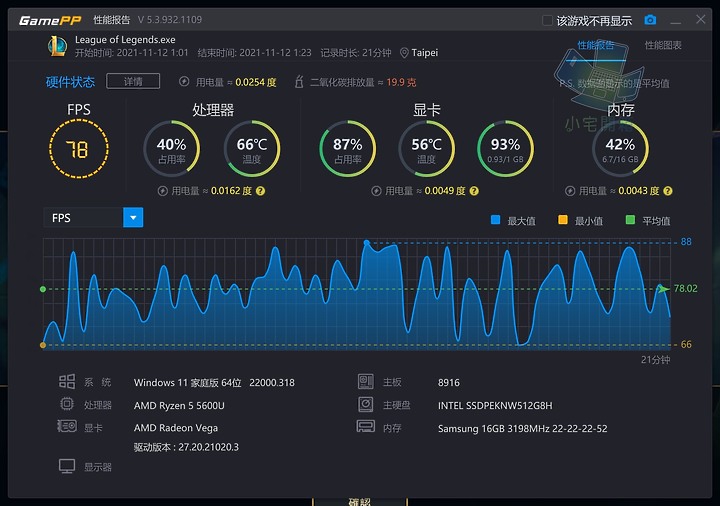The width and height of the screenshot is (720, 506).
Task: Switch to the 性能图表 tab
Action: [663, 45]
